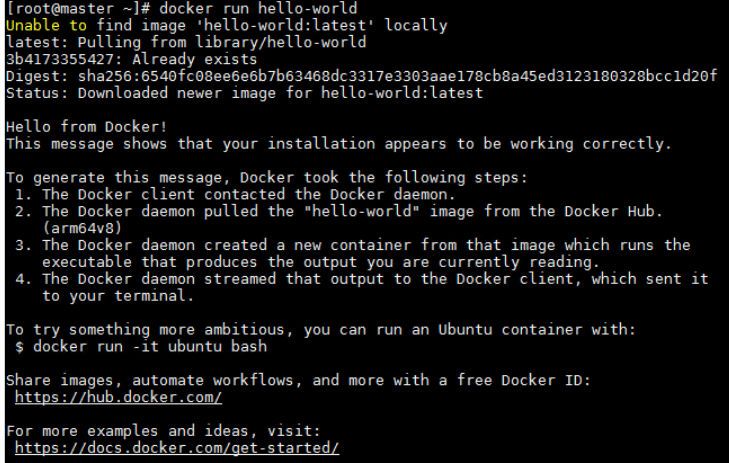Click step 3 about creating new container

(x=352, y=253)
